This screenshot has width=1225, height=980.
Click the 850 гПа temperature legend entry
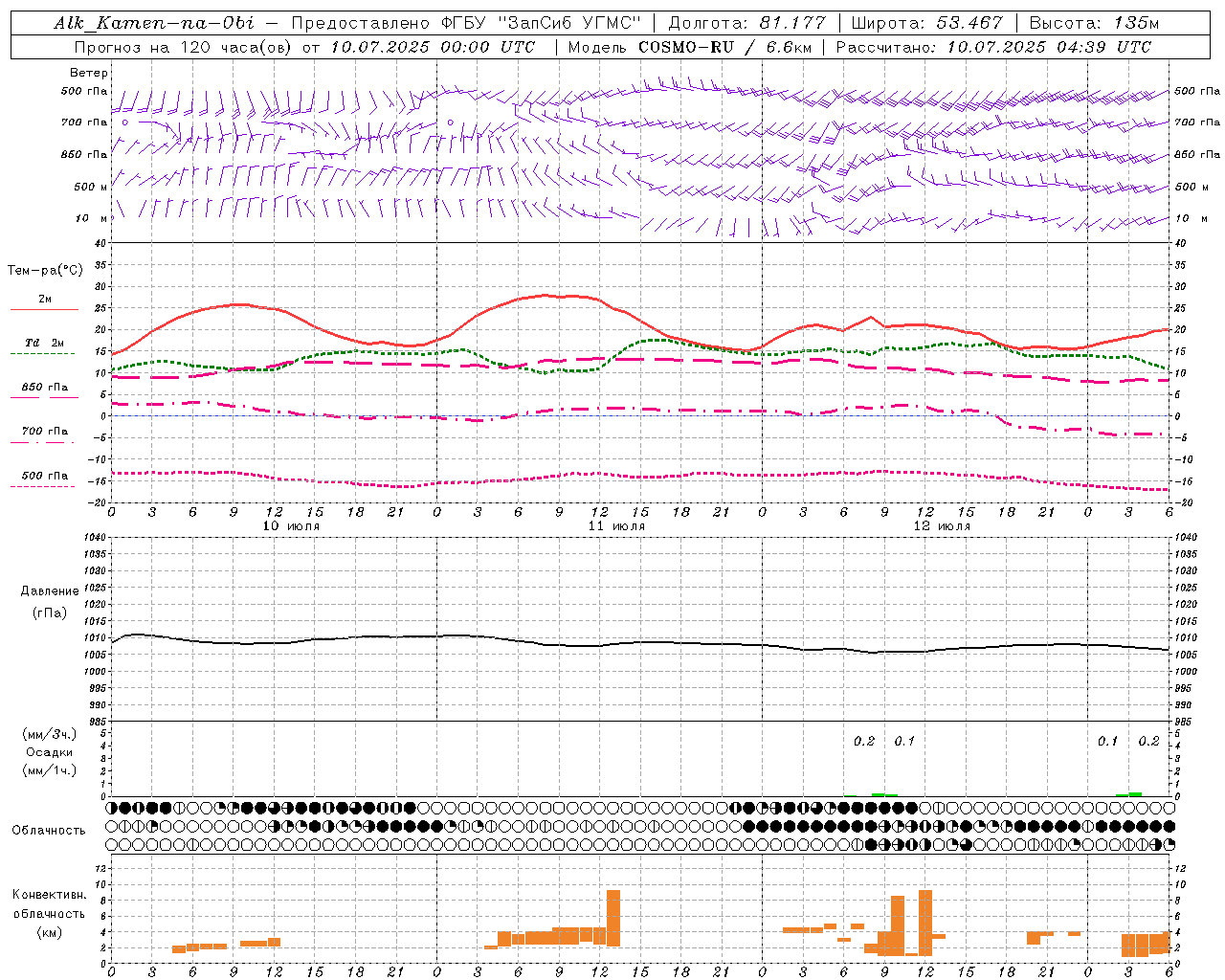click(x=44, y=388)
